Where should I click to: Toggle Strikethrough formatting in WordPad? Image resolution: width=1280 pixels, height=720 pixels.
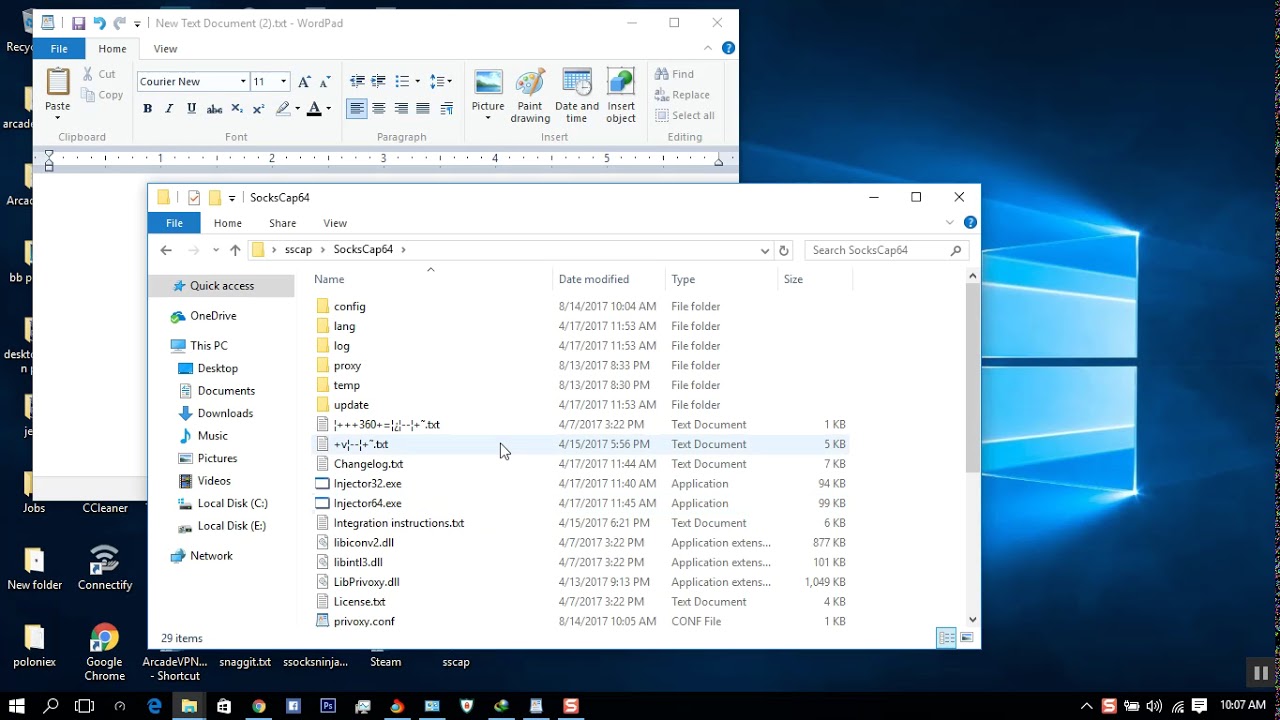214,109
